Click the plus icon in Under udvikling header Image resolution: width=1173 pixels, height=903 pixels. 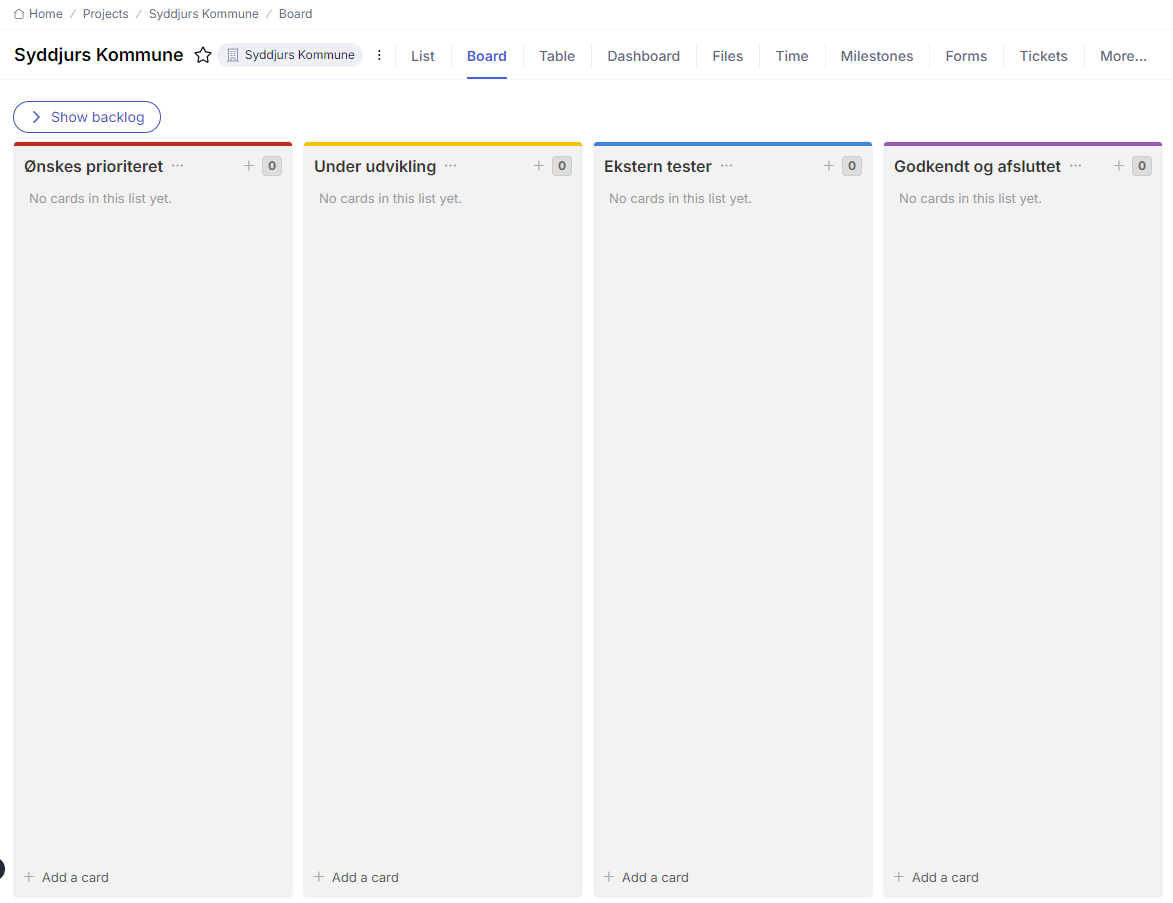(539, 166)
